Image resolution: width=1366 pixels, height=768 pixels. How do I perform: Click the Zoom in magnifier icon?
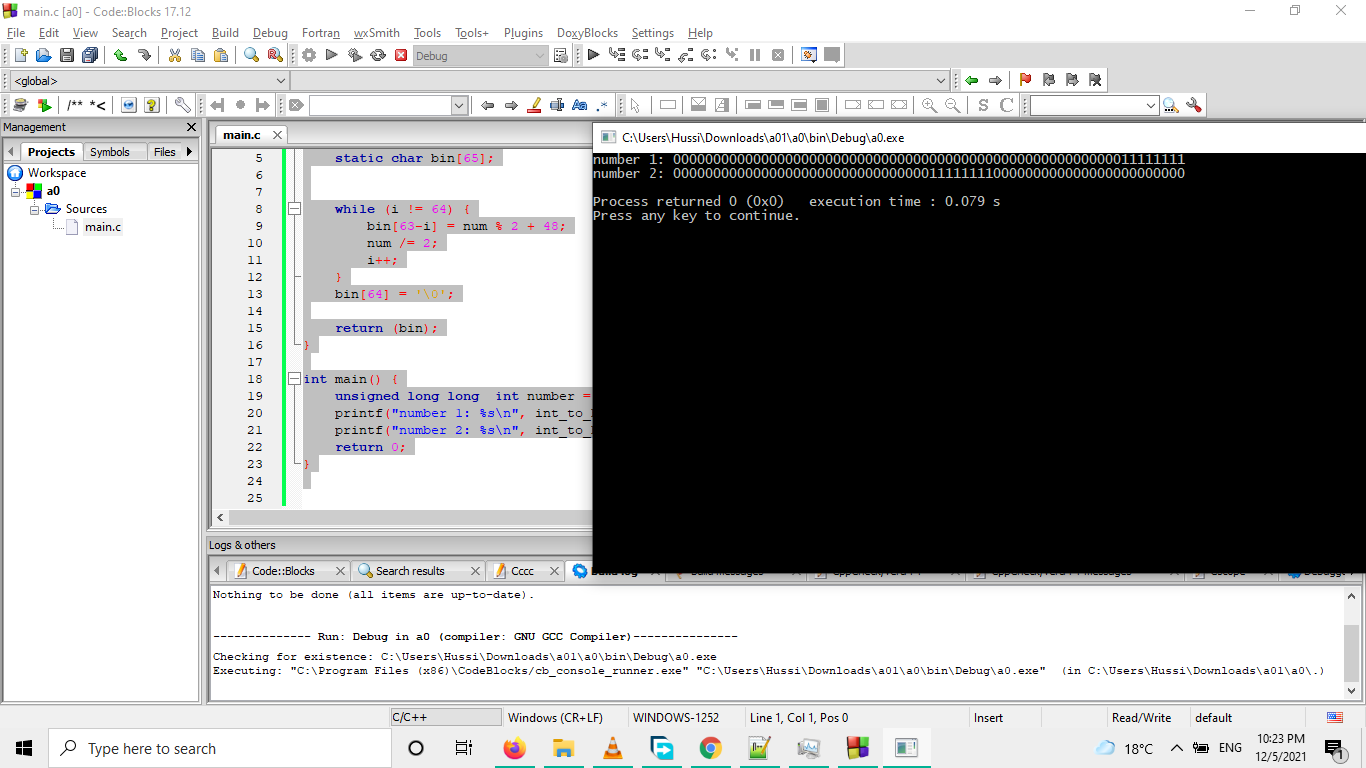click(929, 105)
